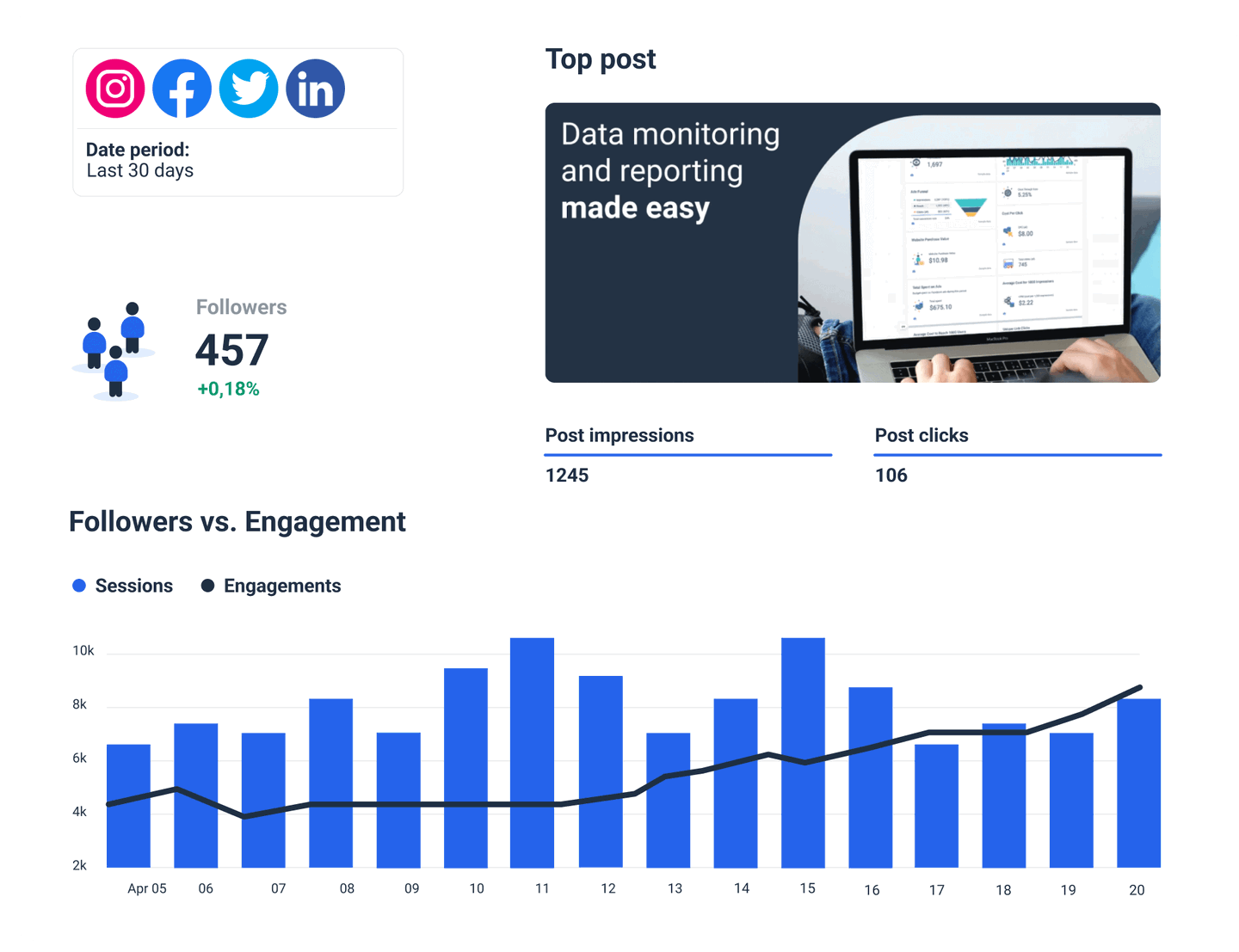Switch to the Post clicks tab
This screenshot has height=952, width=1239.
click(x=922, y=435)
